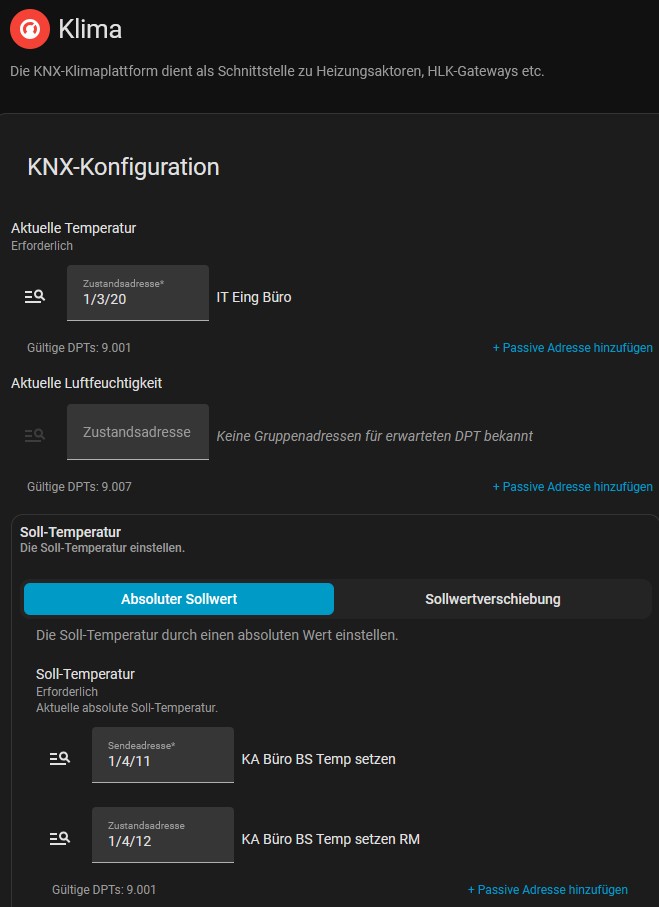This screenshot has height=907, width=659.
Task: Click the KA Büro BS Temp setzen RM label
Action: coord(330,839)
